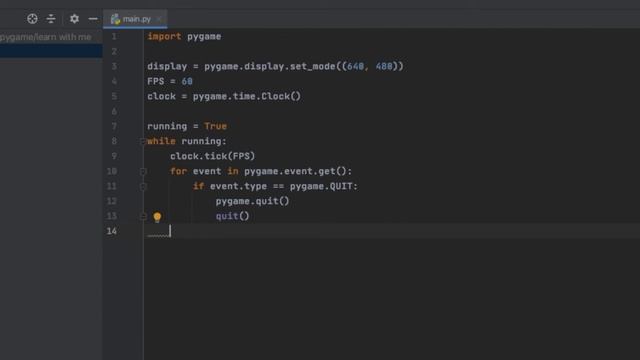Click the collapse all icon in project toolbar
The image size is (640, 360).
[x=51, y=19]
